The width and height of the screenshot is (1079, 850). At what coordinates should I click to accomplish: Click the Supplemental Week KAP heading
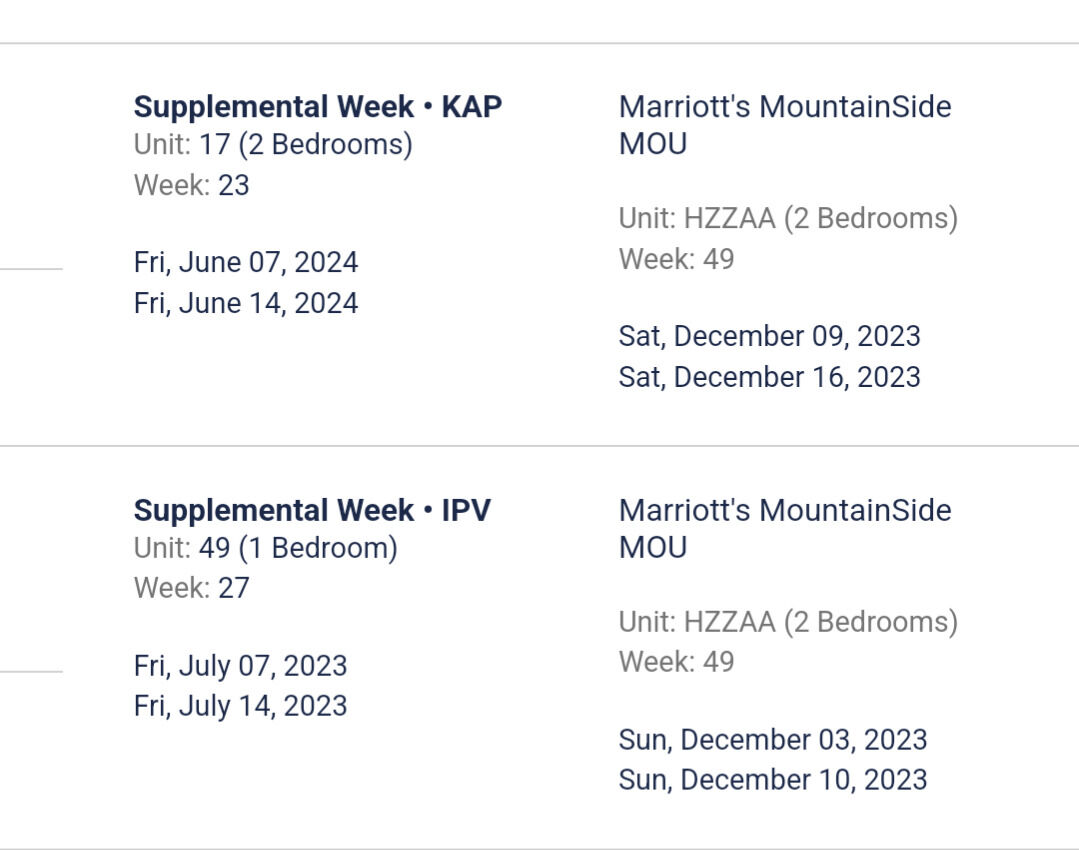point(317,107)
